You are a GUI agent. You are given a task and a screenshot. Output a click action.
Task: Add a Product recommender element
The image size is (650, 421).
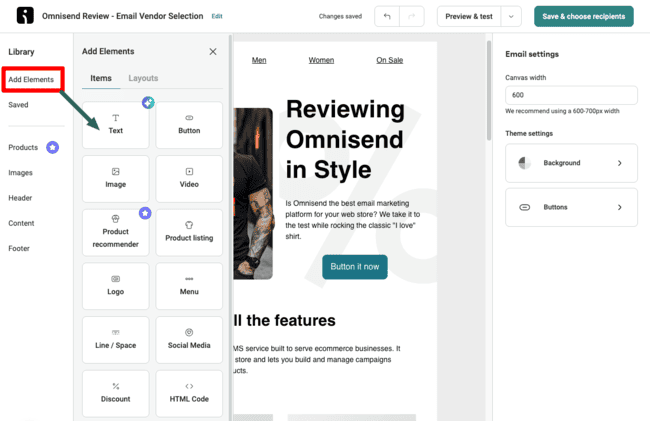coord(115,232)
